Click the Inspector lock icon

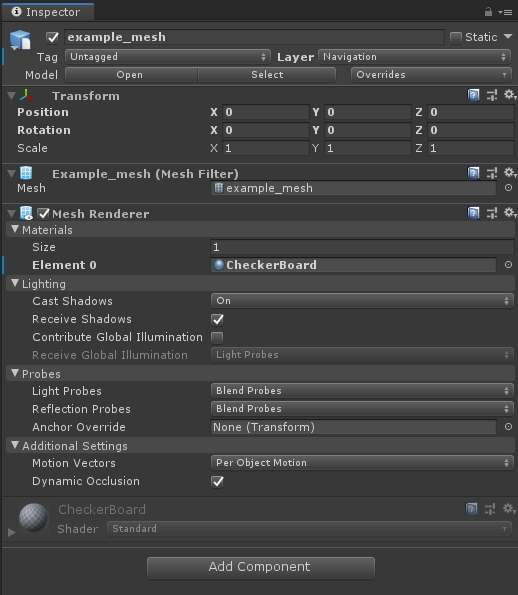(x=488, y=12)
